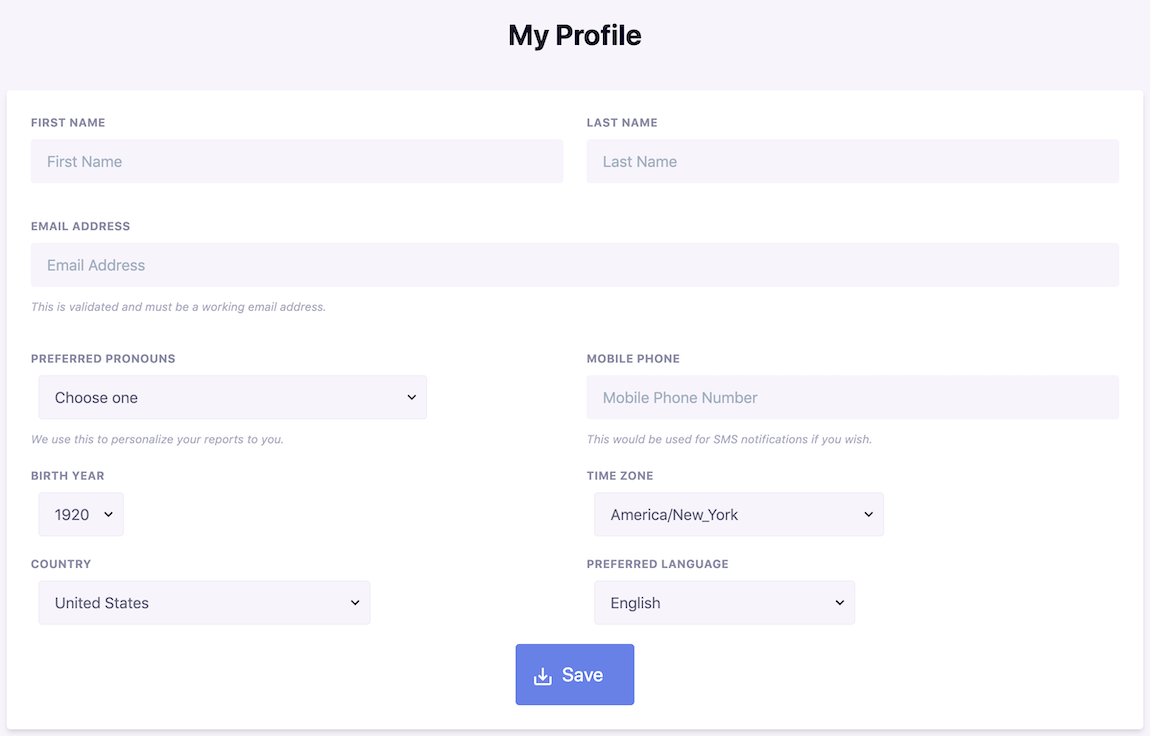This screenshot has width=1150, height=736.
Task: Click the First Name input field
Action: click(297, 161)
